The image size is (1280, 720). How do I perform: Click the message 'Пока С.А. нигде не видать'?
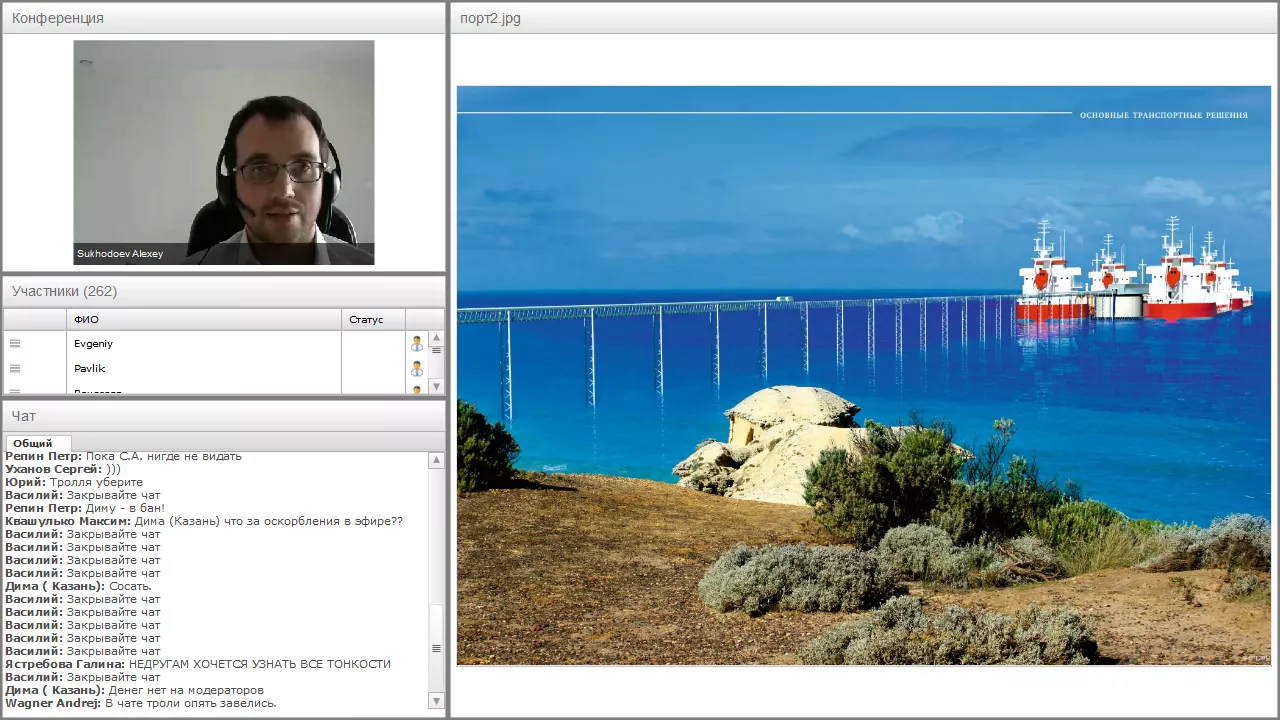[164, 456]
